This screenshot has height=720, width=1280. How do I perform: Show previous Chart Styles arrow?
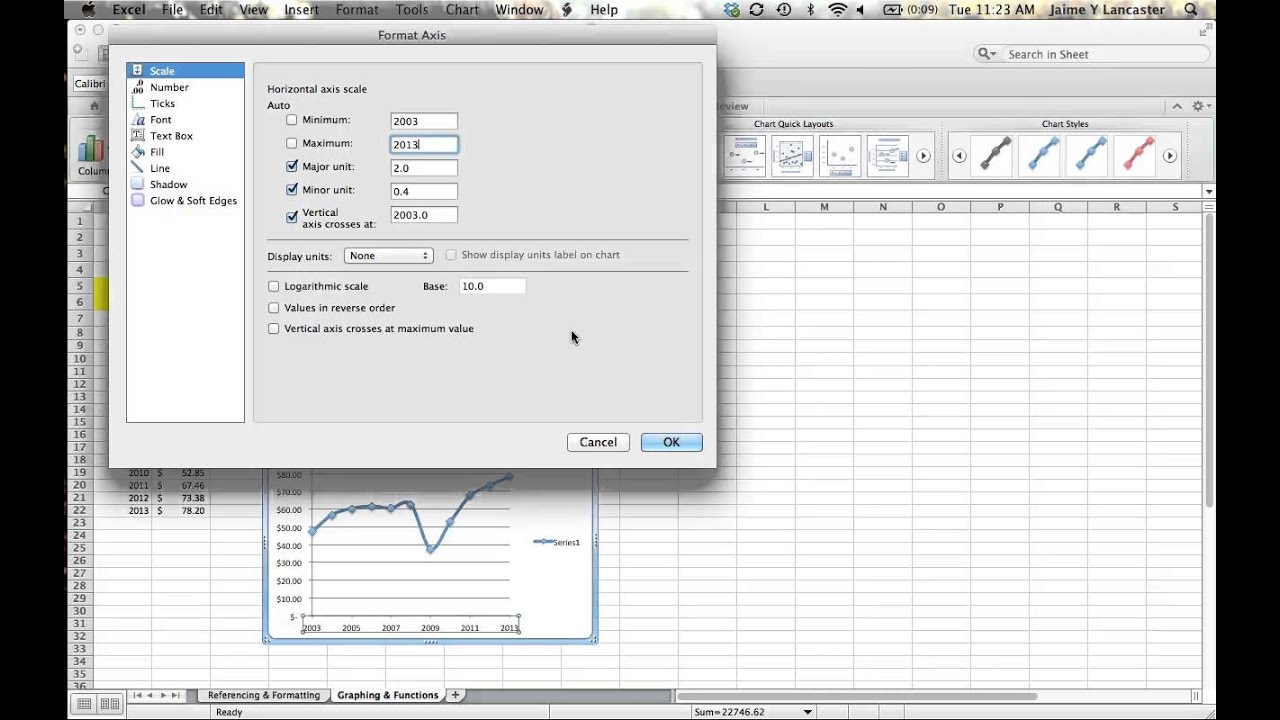point(959,156)
